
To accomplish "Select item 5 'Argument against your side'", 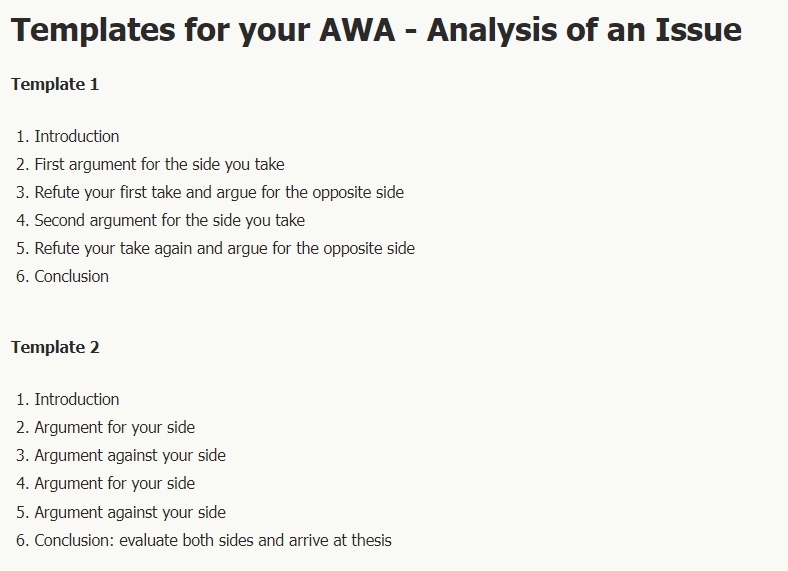I will tap(130, 512).
